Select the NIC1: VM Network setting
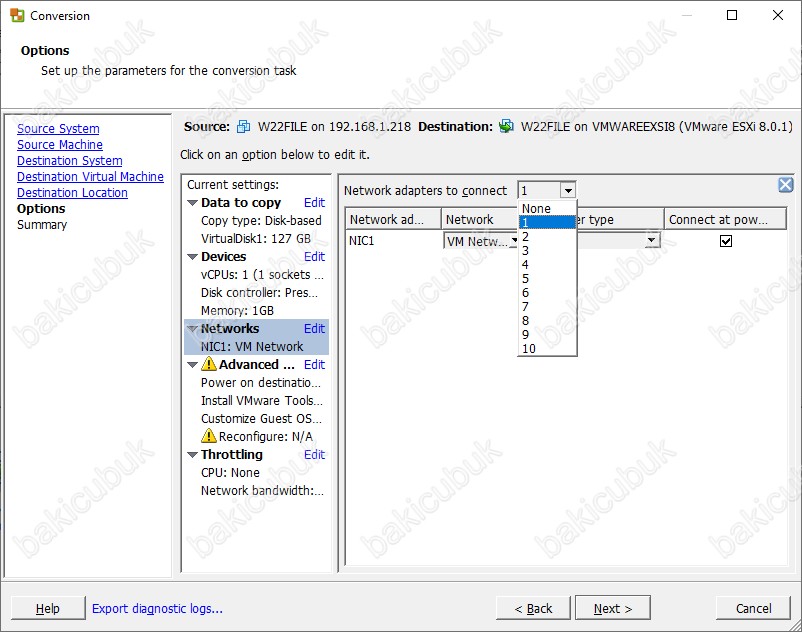802x632 pixels. (x=252, y=347)
